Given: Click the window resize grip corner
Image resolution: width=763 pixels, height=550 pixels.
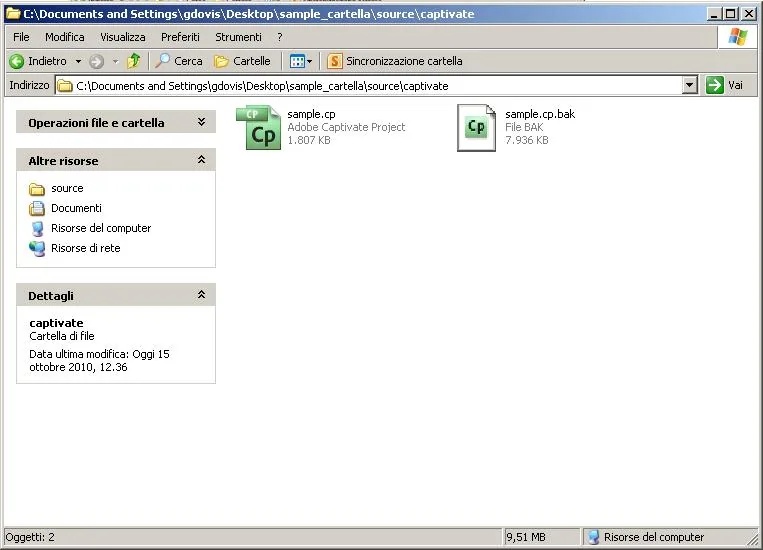Looking at the screenshot, I should pyautogui.click(x=753, y=538).
